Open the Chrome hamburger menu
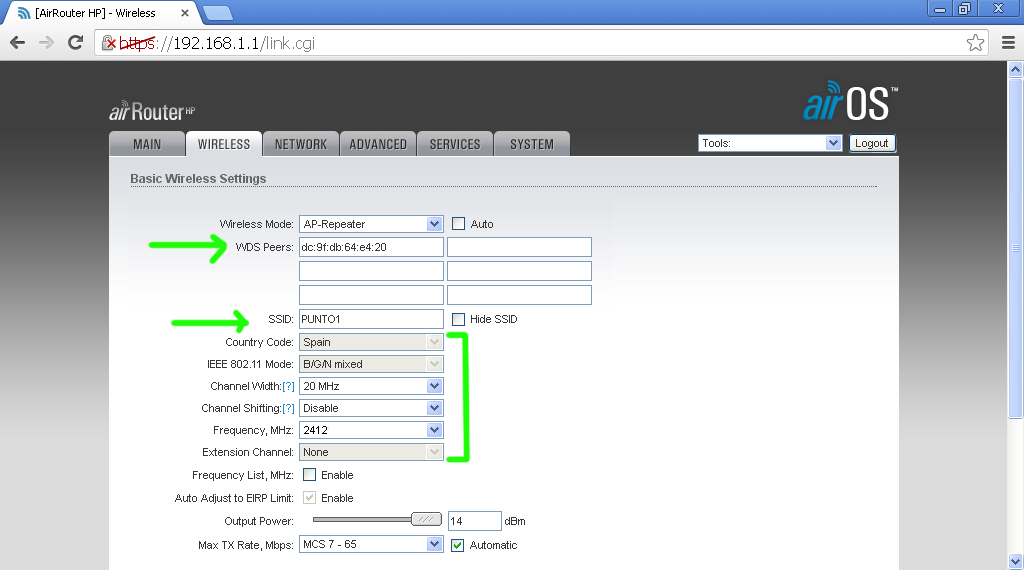 click(1008, 43)
